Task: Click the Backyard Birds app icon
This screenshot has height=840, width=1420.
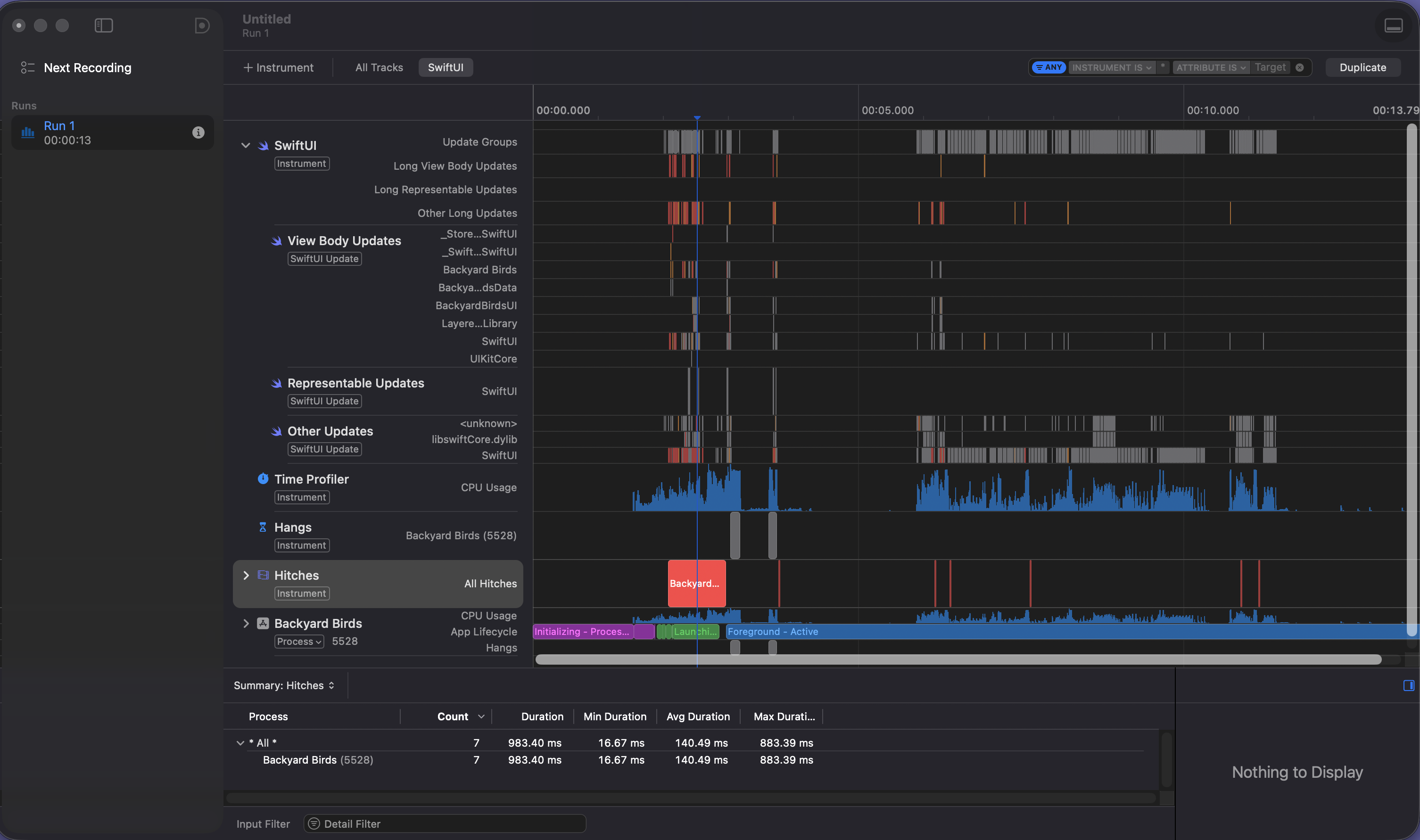Action: [x=263, y=623]
